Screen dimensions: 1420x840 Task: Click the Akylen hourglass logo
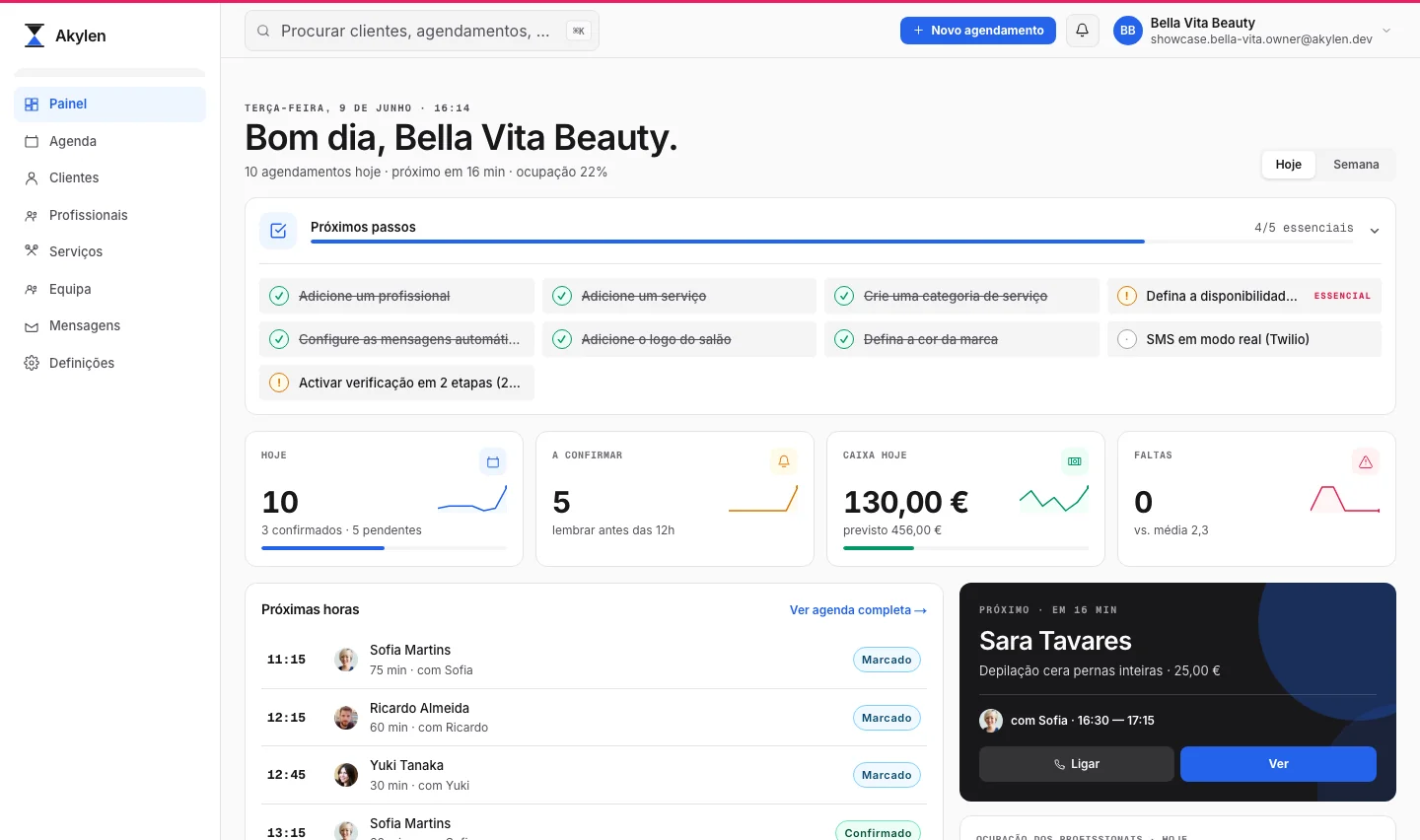tap(35, 35)
